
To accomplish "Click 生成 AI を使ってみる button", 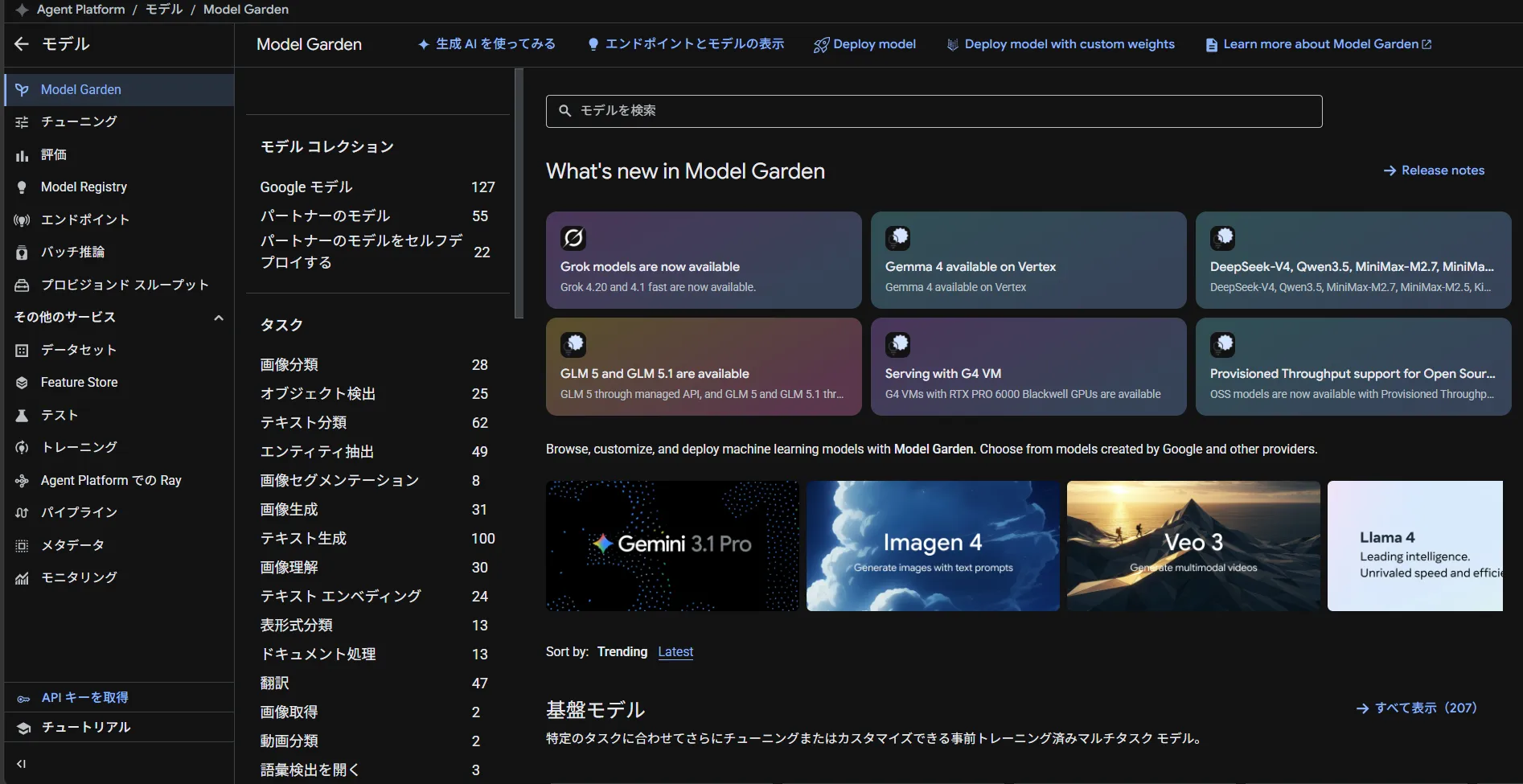I will [x=486, y=44].
